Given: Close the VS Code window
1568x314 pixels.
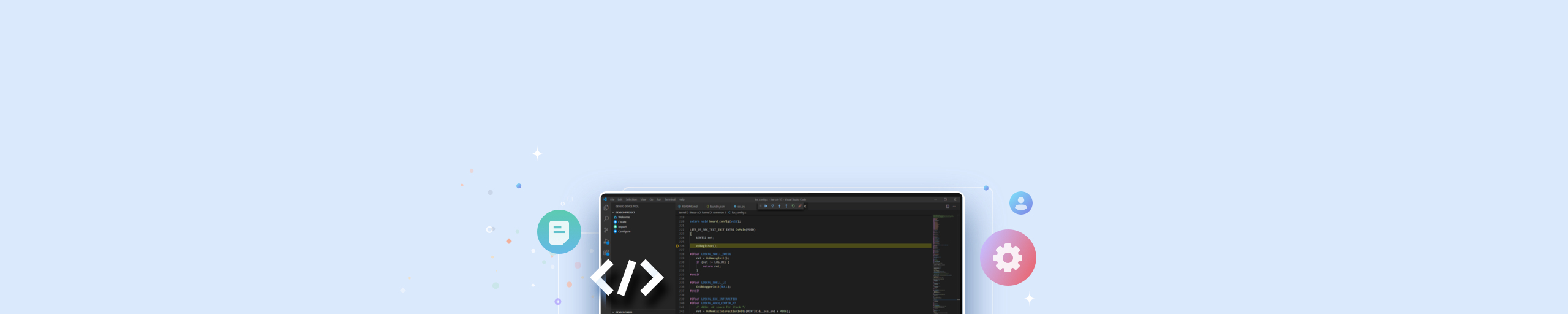Looking at the screenshot, I should pos(955,199).
